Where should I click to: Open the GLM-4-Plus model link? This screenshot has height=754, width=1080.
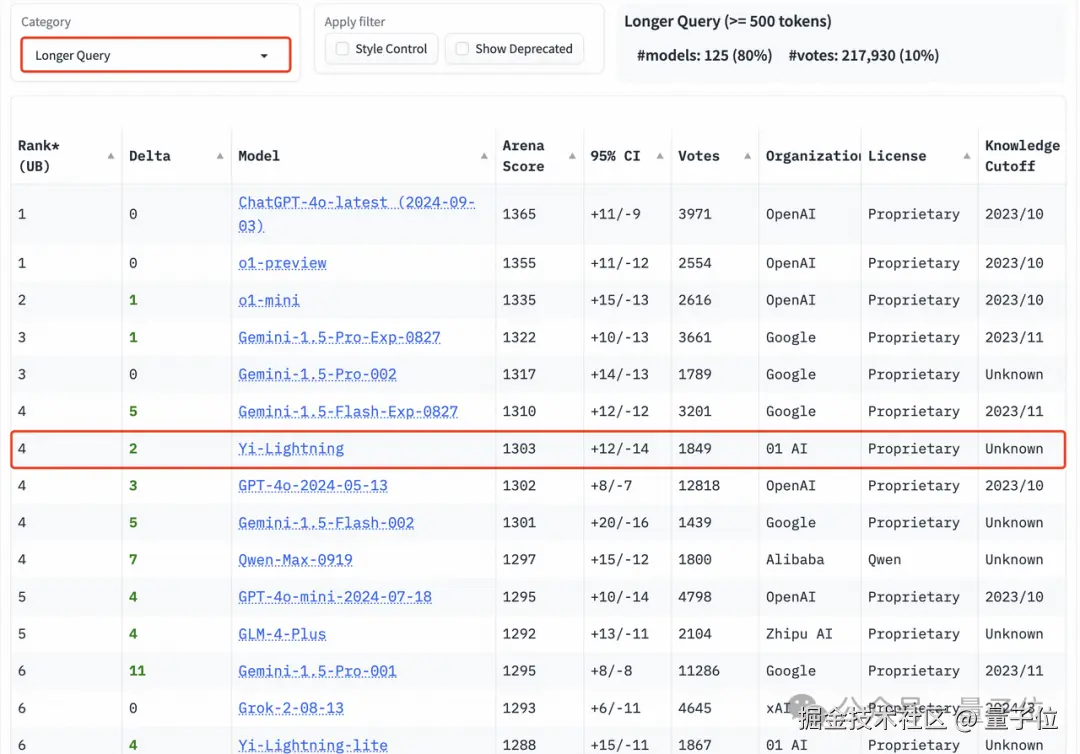point(282,634)
